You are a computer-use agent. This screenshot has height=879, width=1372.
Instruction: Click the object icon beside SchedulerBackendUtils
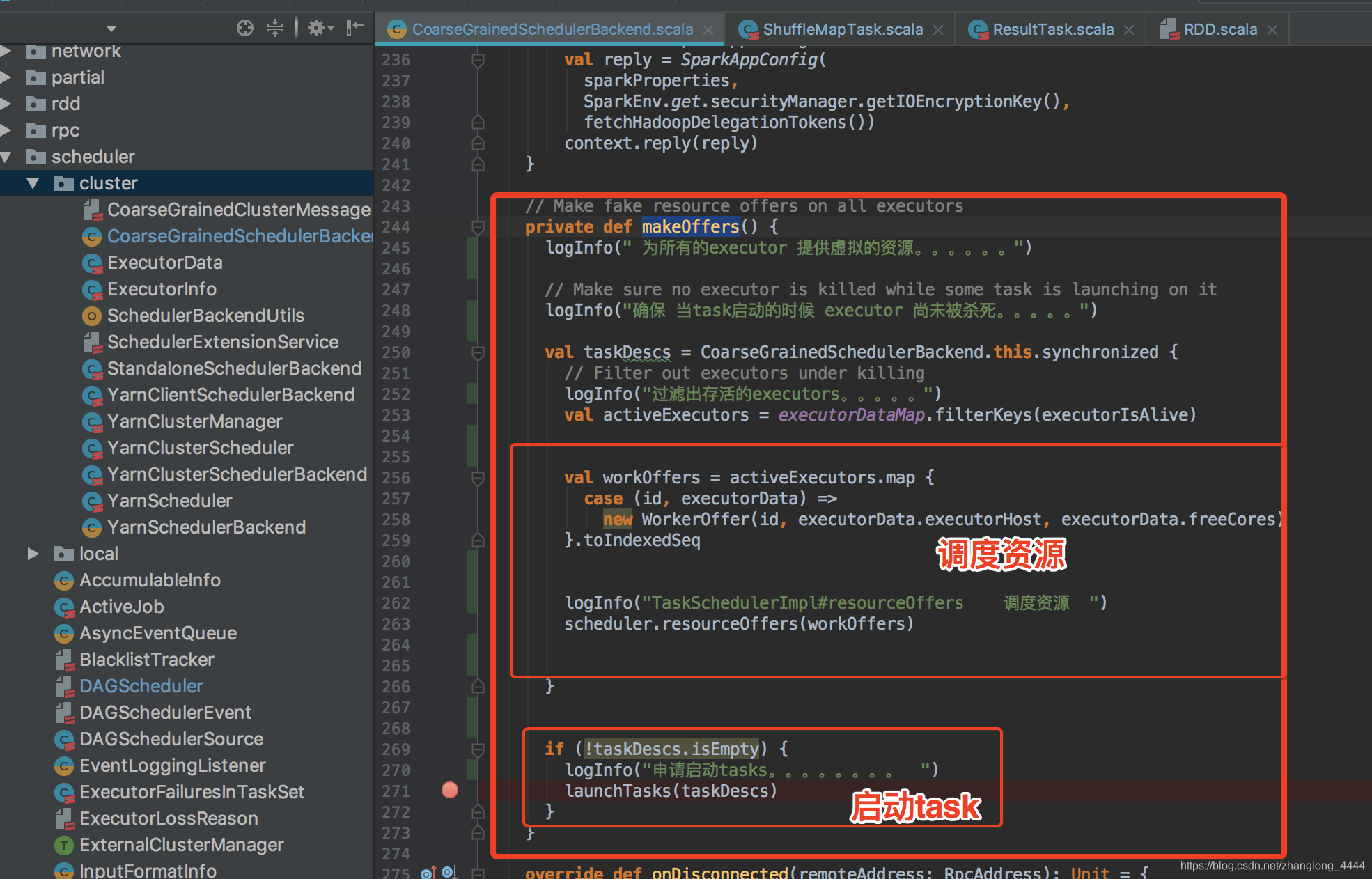tap(92, 316)
